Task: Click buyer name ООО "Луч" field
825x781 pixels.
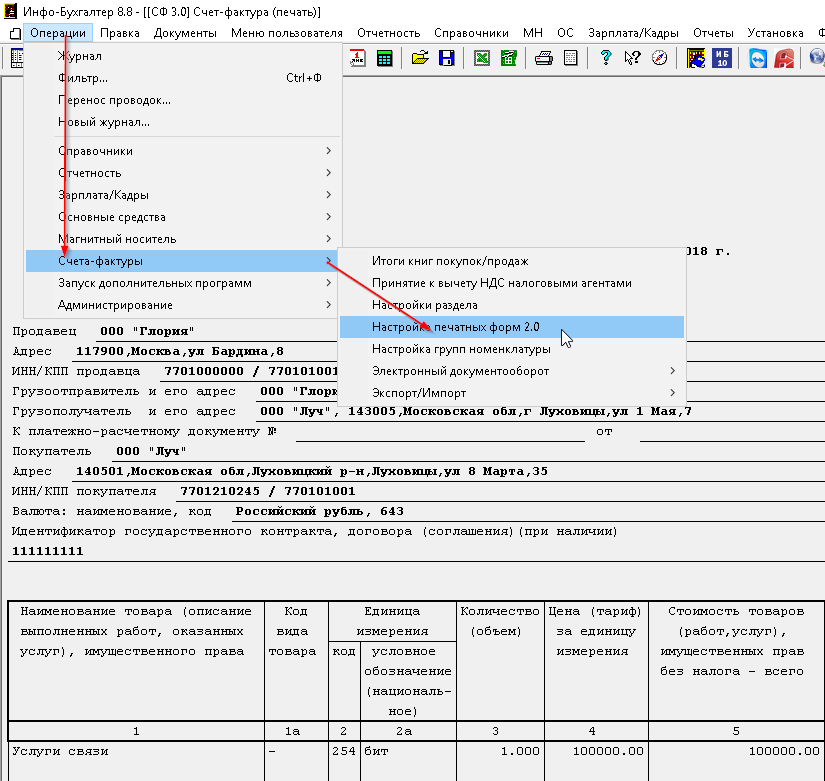Action: (x=152, y=452)
